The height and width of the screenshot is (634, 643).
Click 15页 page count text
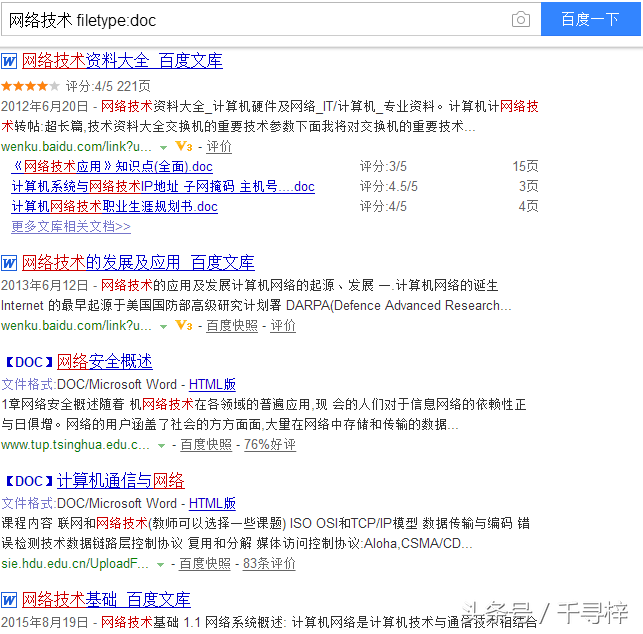tap(525, 166)
